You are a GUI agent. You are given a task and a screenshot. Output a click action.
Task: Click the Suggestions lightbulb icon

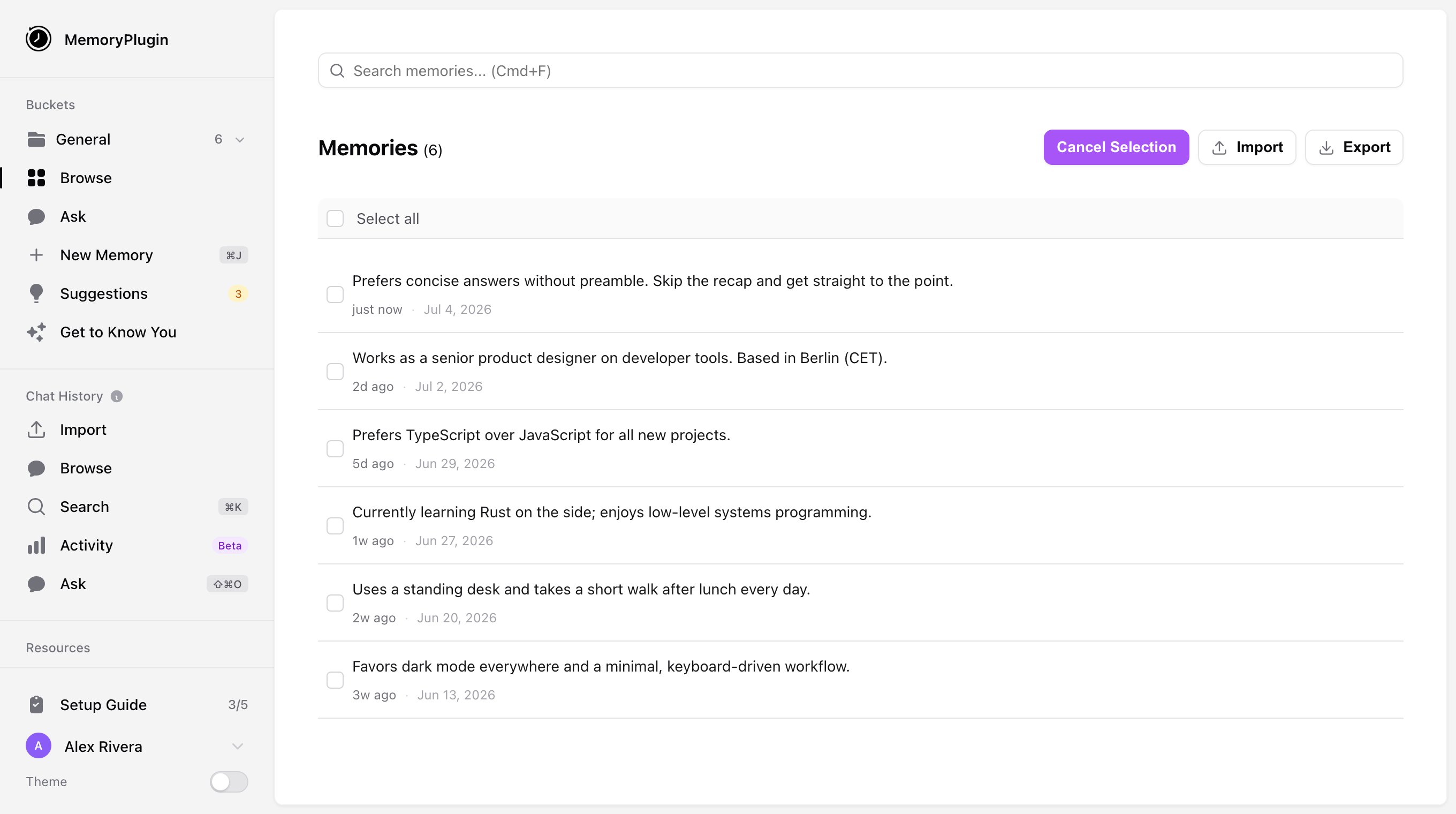(x=36, y=293)
